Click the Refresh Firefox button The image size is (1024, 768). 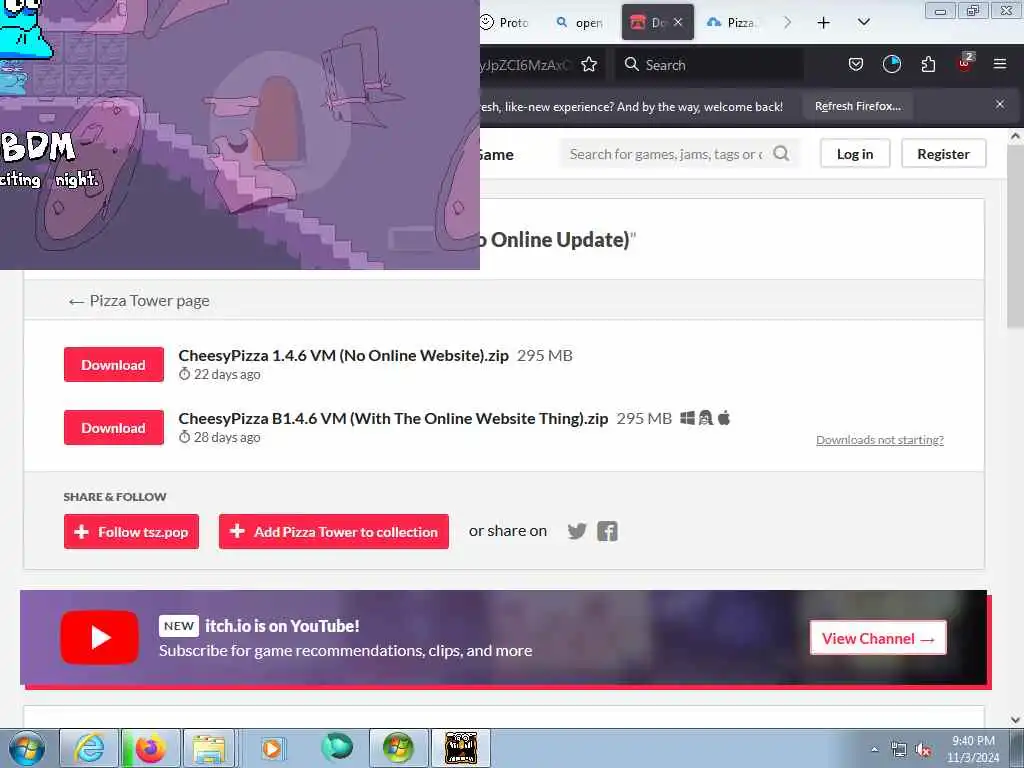(x=857, y=106)
